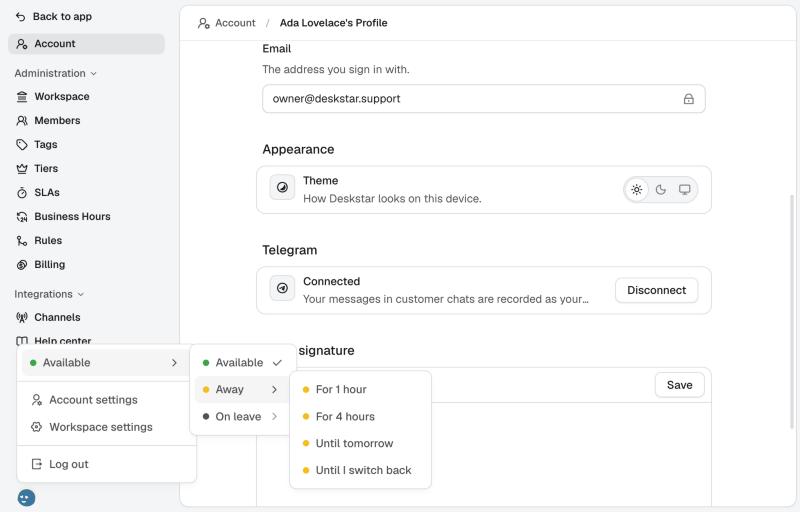800x512 pixels.
Task: Open Workspace settings from the user menu
Action: (x=106, y=427)
